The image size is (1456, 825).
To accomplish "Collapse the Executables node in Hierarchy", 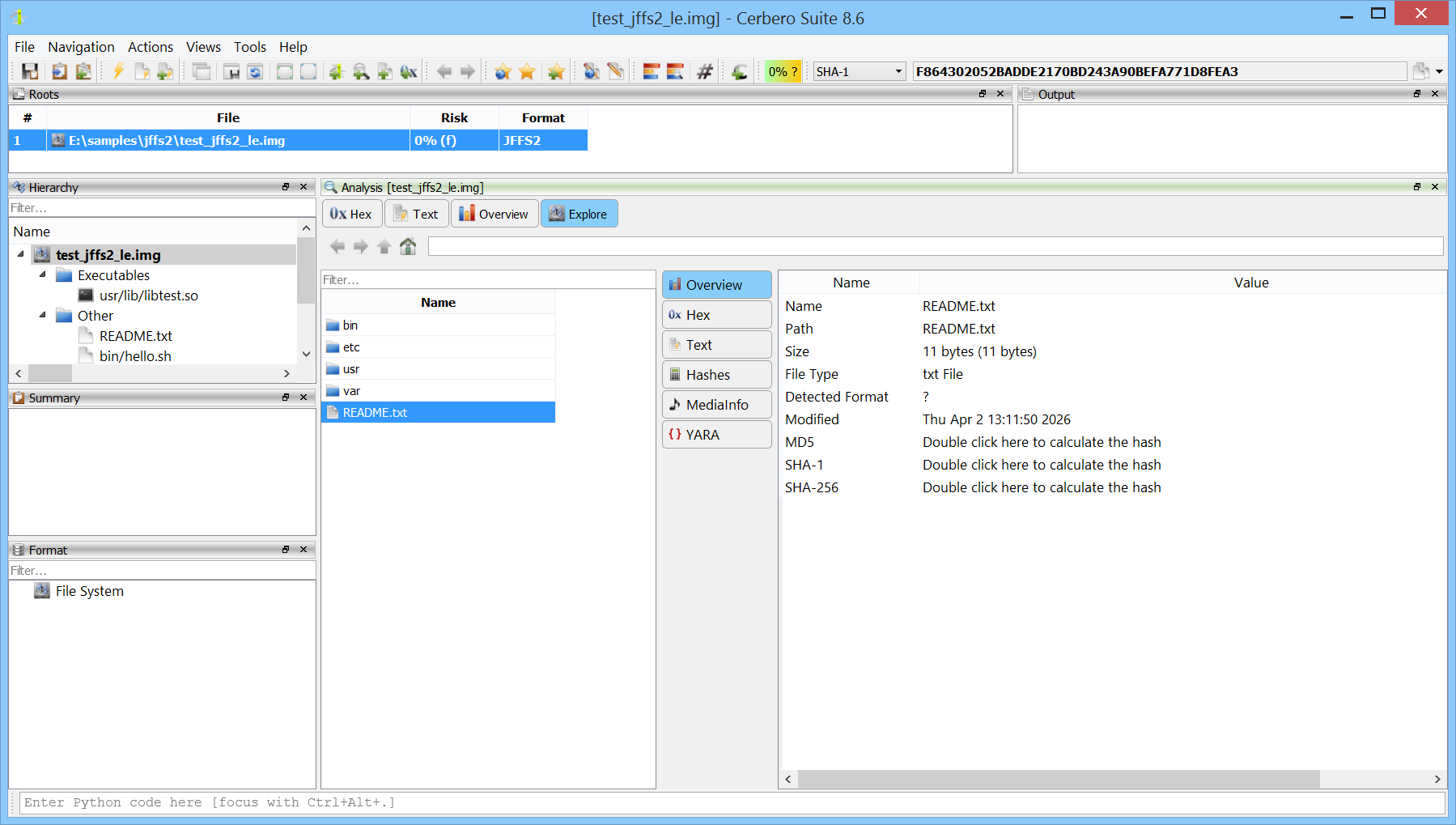I will (x=43, y=275).
